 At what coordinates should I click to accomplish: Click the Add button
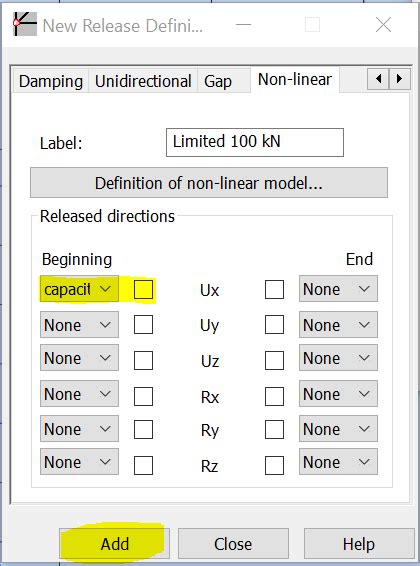point(114,544)
